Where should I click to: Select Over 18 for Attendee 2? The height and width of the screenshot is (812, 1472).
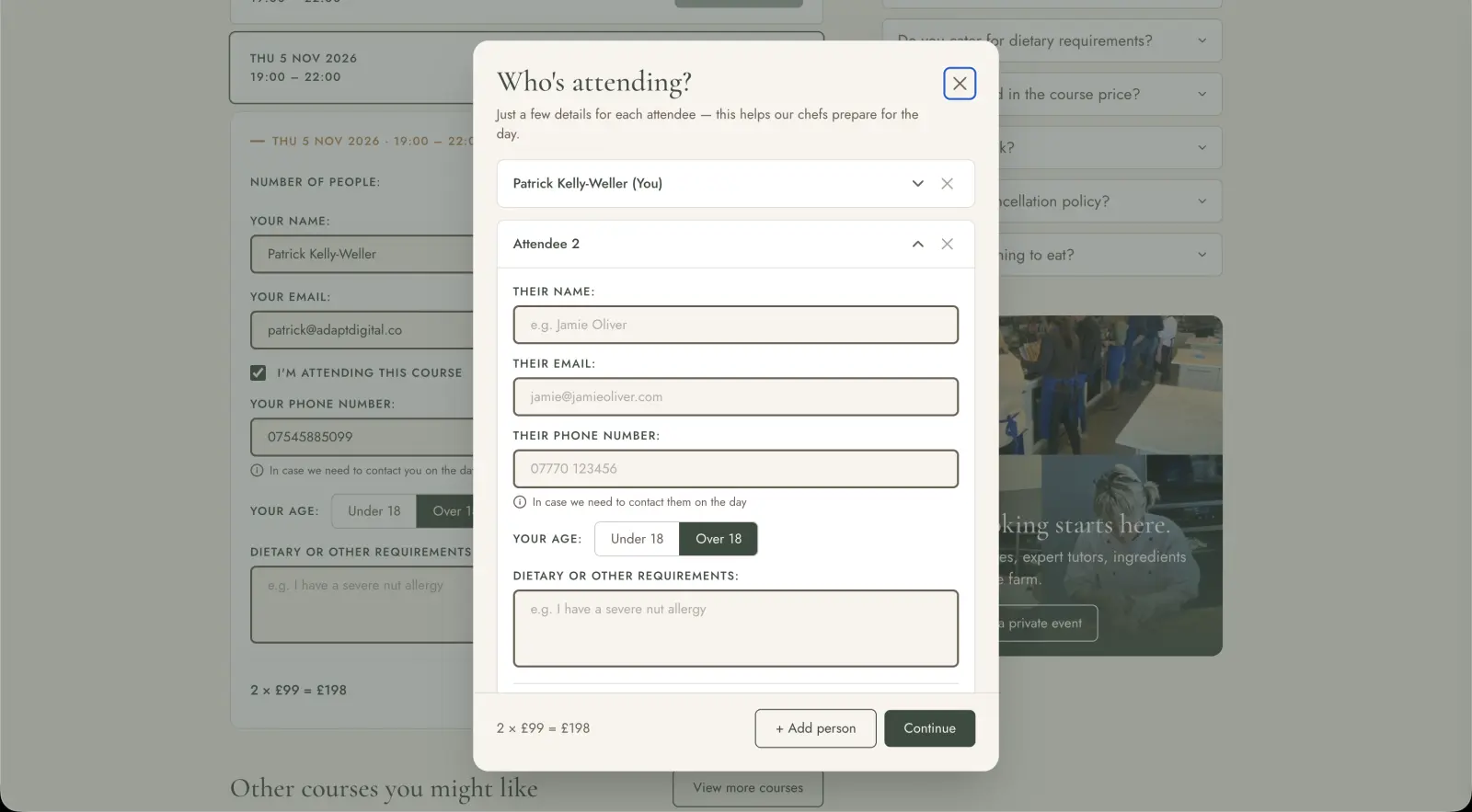click(719, 539)
